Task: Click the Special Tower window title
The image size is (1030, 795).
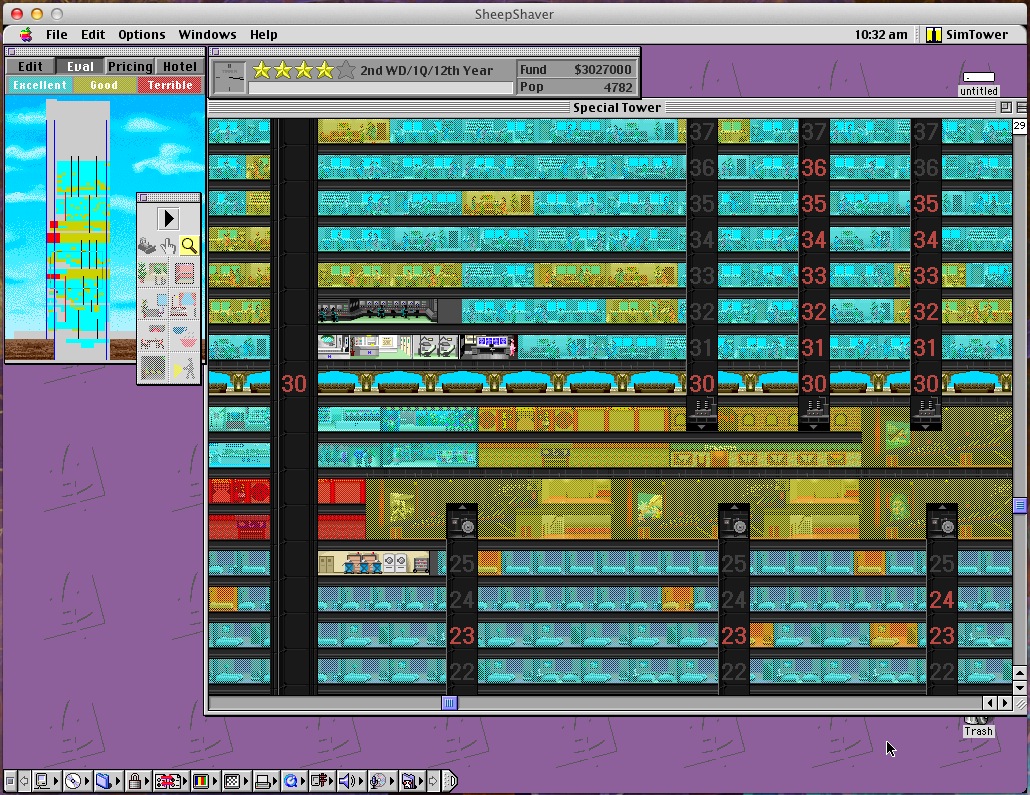Action: pos(616,108)
